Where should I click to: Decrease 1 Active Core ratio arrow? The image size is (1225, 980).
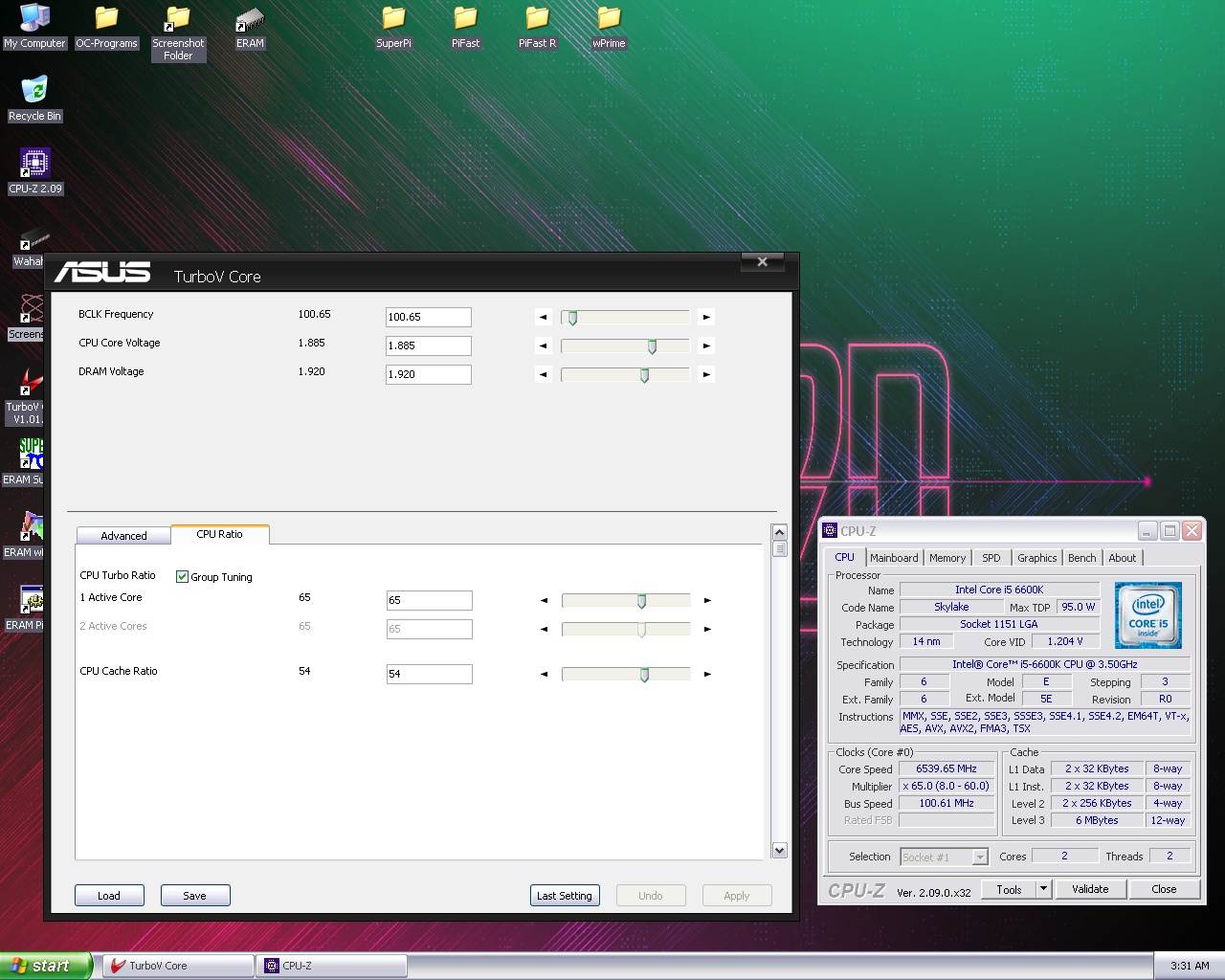point(545,600)
